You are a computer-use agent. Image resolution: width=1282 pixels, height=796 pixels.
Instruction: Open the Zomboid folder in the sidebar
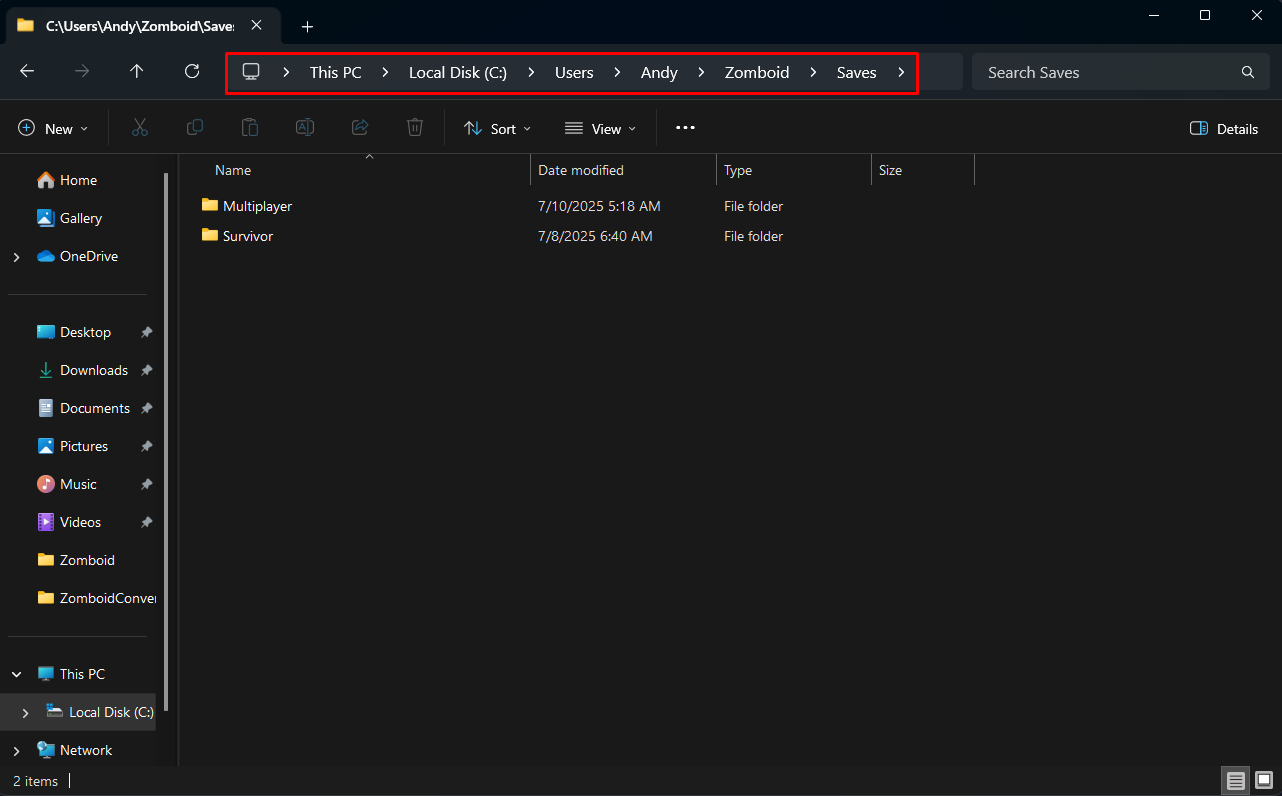[88, 559]
